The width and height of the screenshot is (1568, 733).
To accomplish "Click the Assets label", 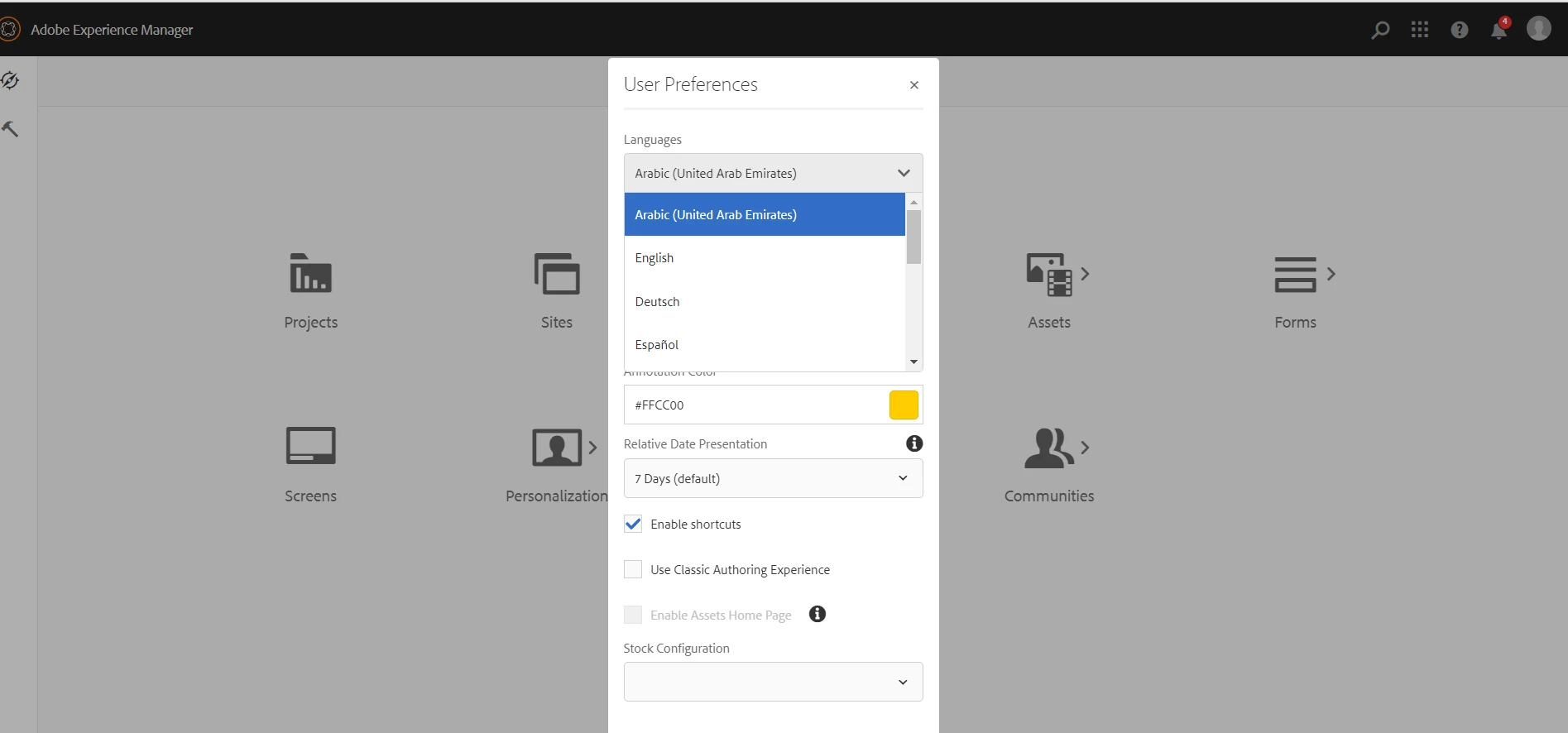I will tap(1049, 323).
